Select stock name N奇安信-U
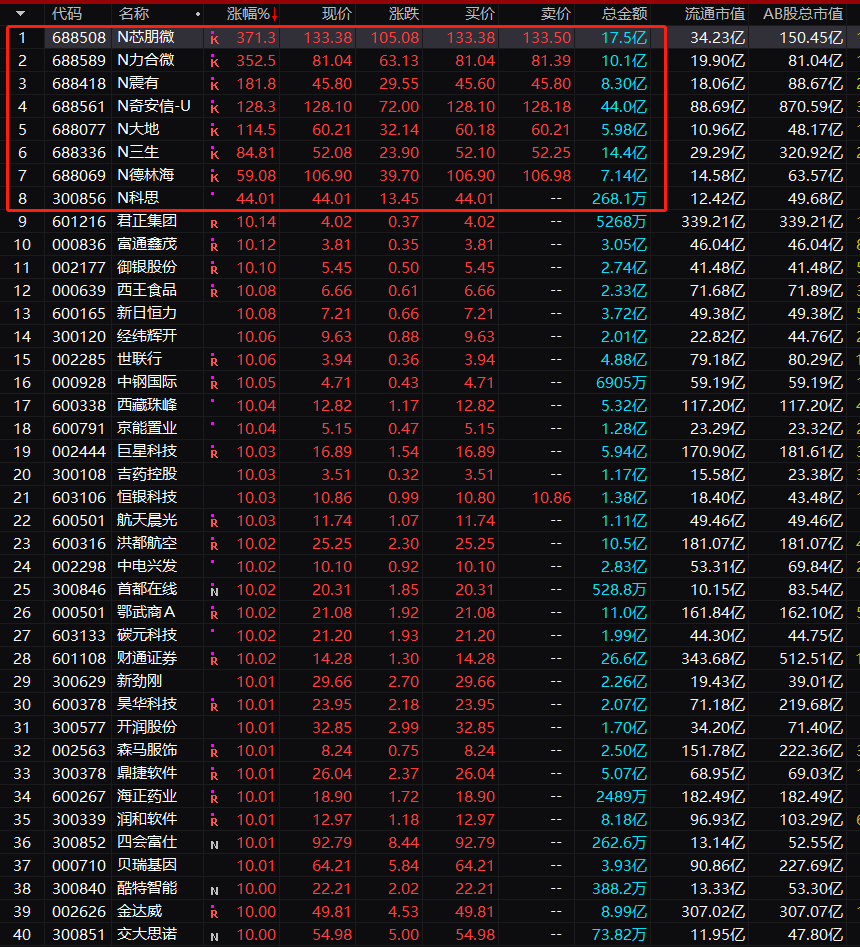Viewport: 860px width, 947px height. point(154,106)
